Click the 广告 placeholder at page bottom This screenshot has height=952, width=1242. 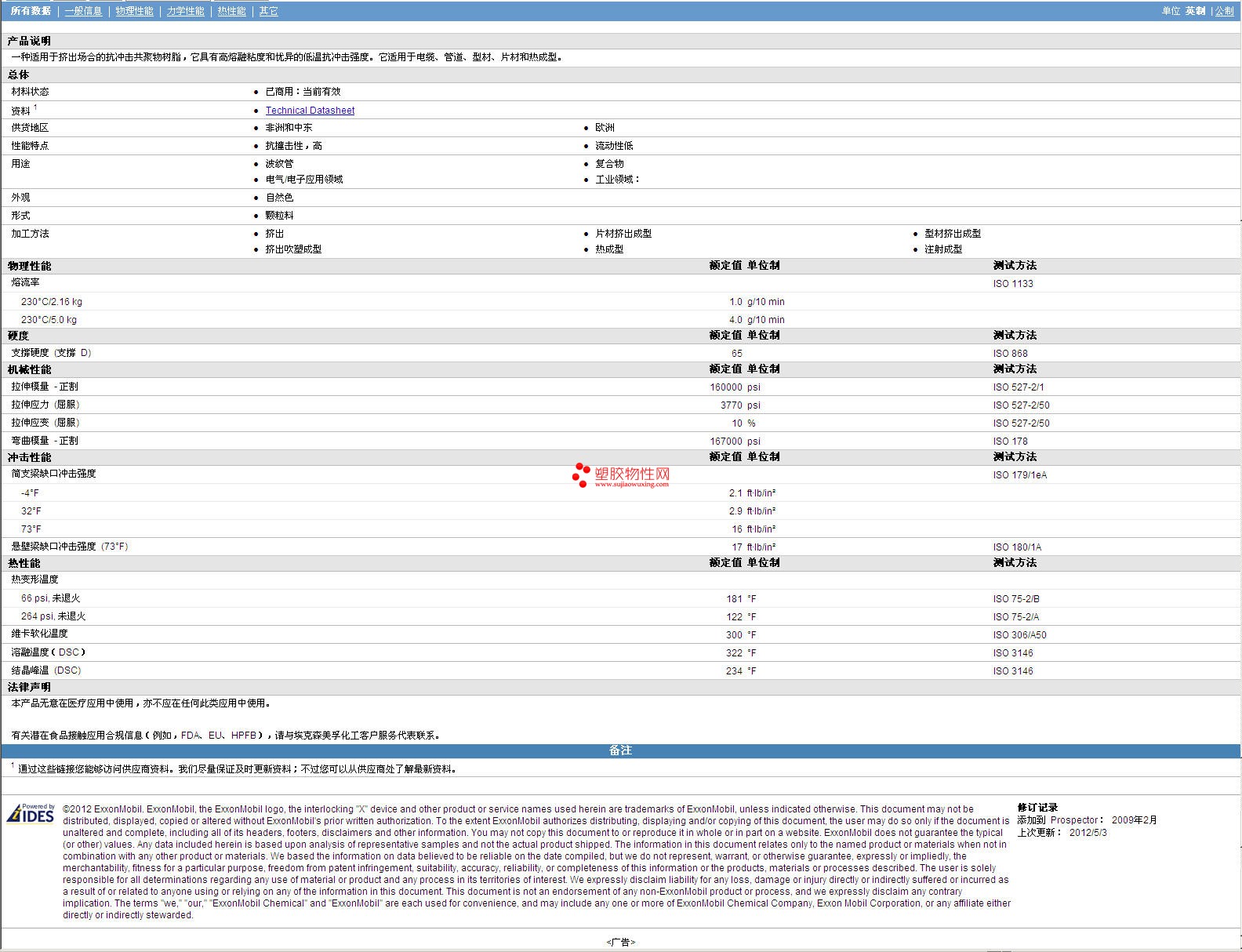(x=620, y=942)
